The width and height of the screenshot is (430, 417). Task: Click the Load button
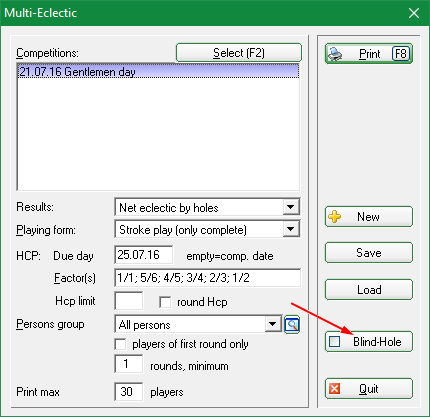(369, 290)
